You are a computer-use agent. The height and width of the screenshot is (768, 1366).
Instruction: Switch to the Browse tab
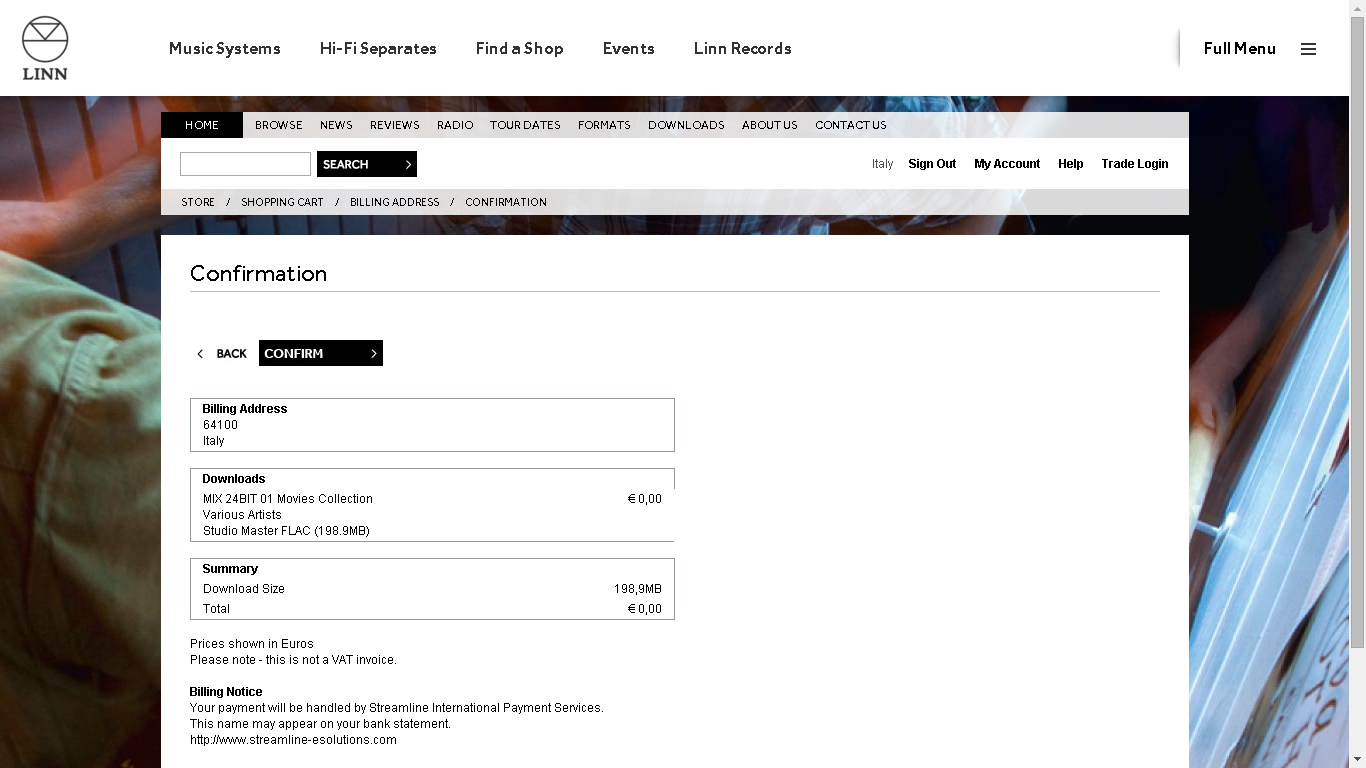pyautogui.click(x=278, y=125)
